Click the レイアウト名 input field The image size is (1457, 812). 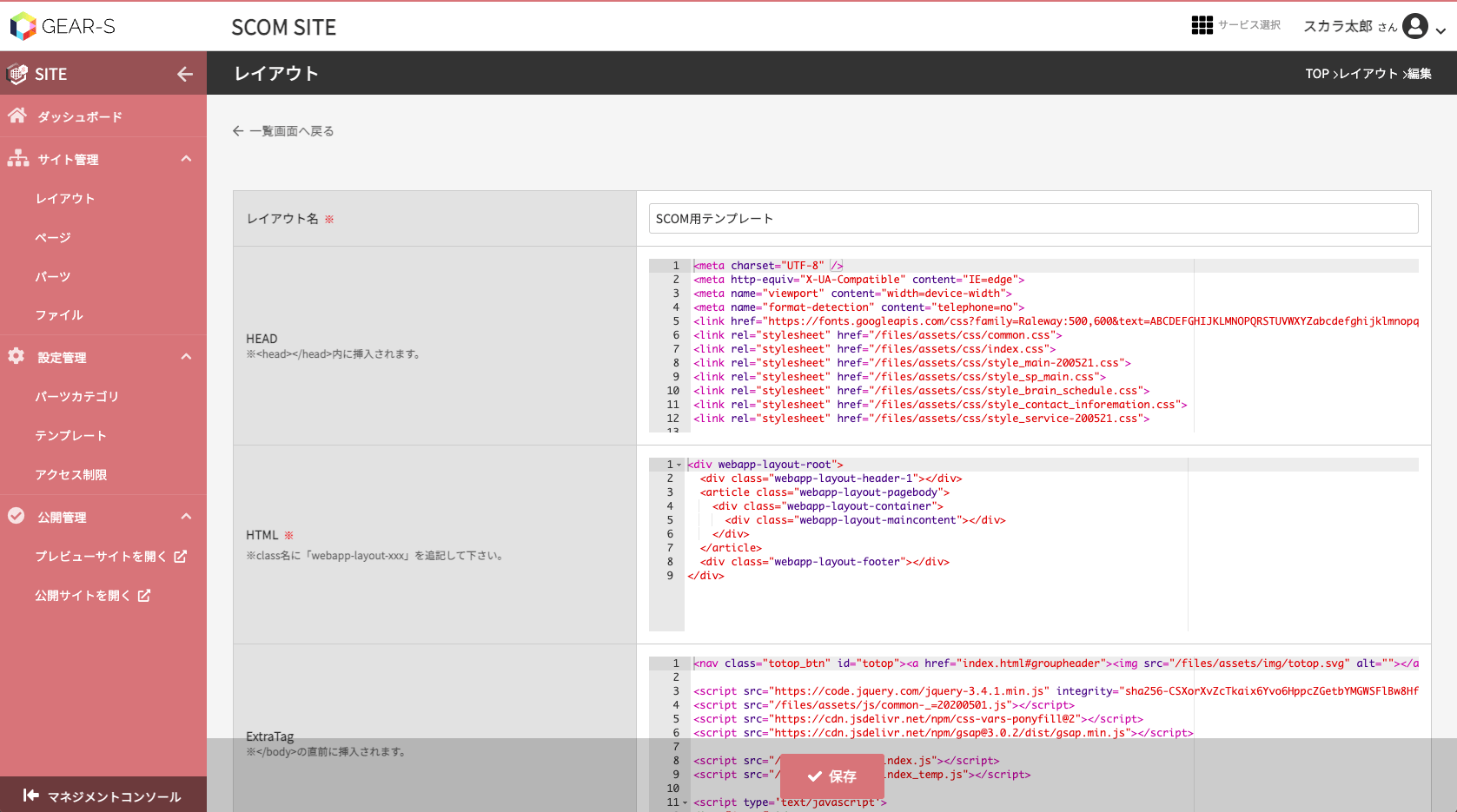1034,219
